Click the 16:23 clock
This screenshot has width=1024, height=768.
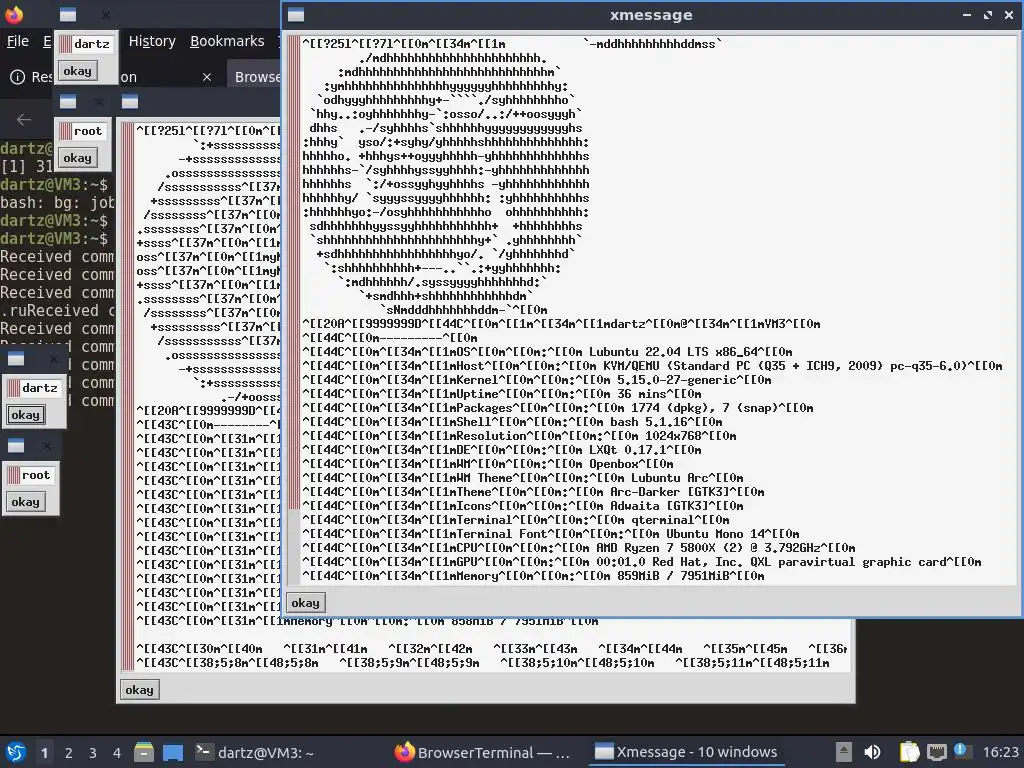click(1000, 752)
